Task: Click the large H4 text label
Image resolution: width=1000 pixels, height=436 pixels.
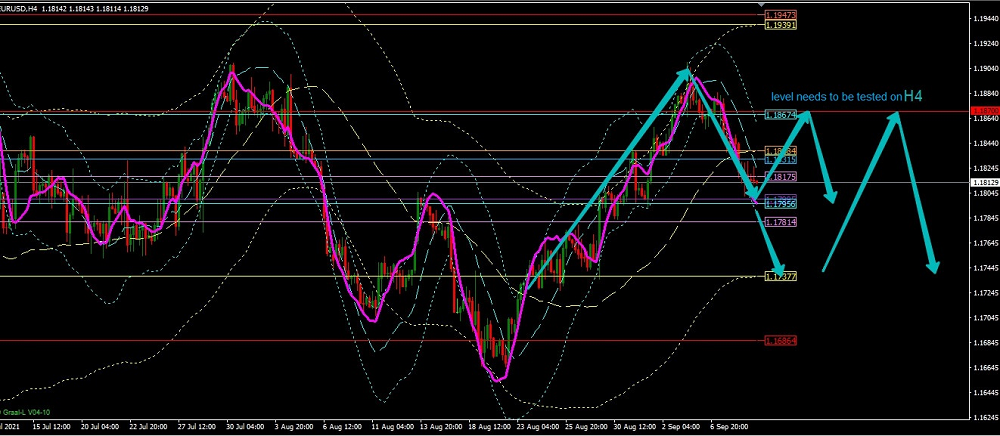Action: click(912, 96)
